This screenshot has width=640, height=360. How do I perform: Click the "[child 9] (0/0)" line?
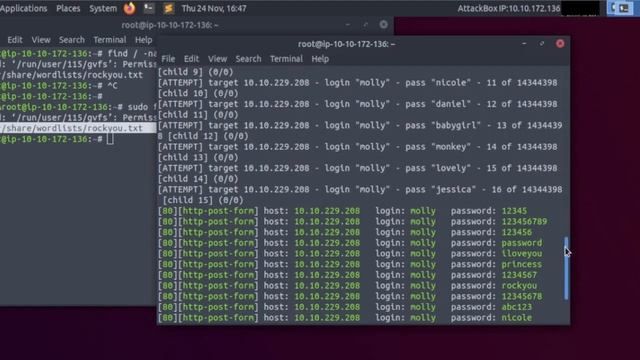[196, 72]
